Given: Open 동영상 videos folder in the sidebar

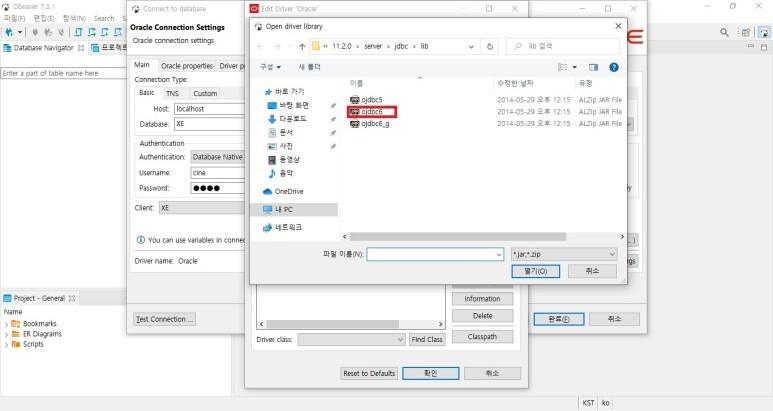Looking at the screenshot, I should [283, 160].
